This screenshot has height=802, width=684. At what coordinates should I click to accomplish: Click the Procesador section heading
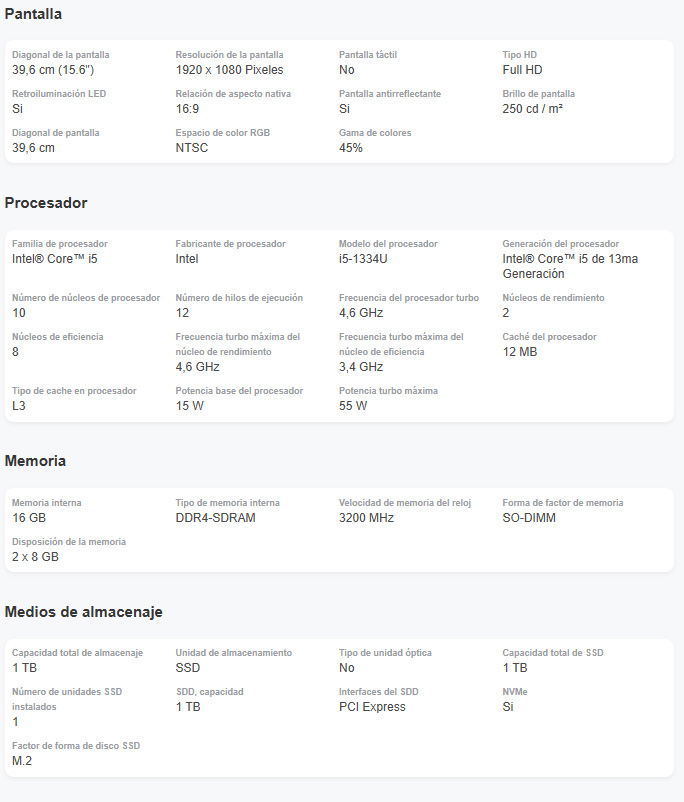pos(46,203)
